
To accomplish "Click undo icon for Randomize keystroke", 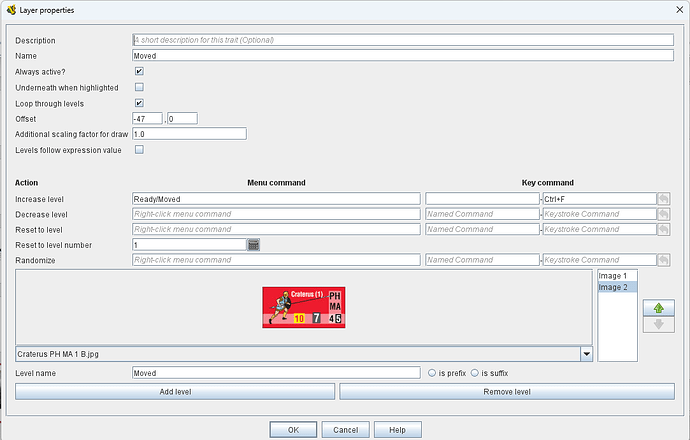I will (664, 260).
